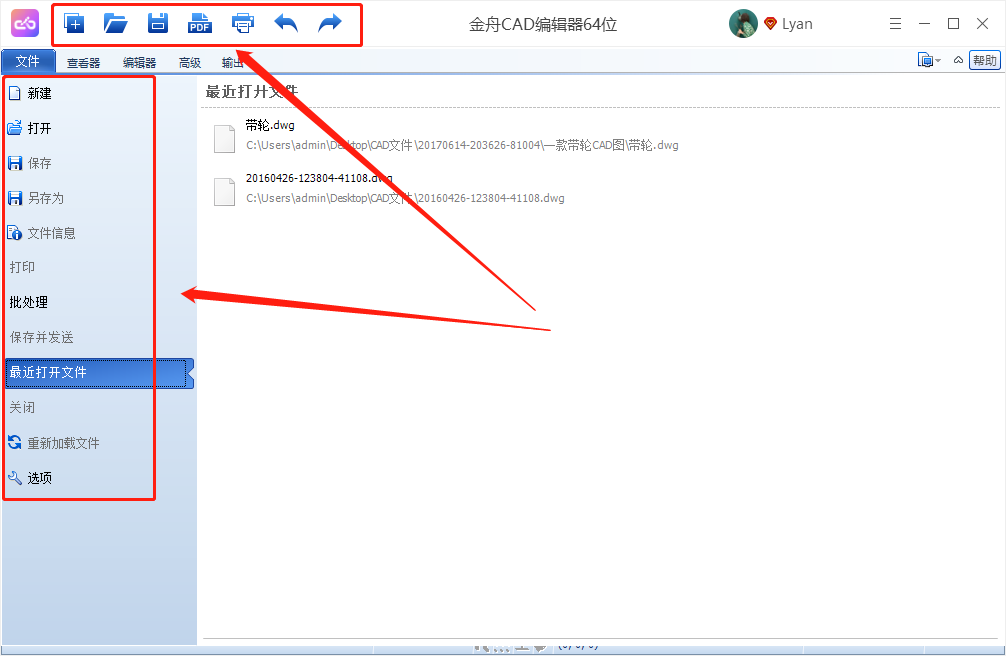This screenshot has width=1006, height=656.
Task: Redo with the right arrow icon
Action: [x=330, y=24]
